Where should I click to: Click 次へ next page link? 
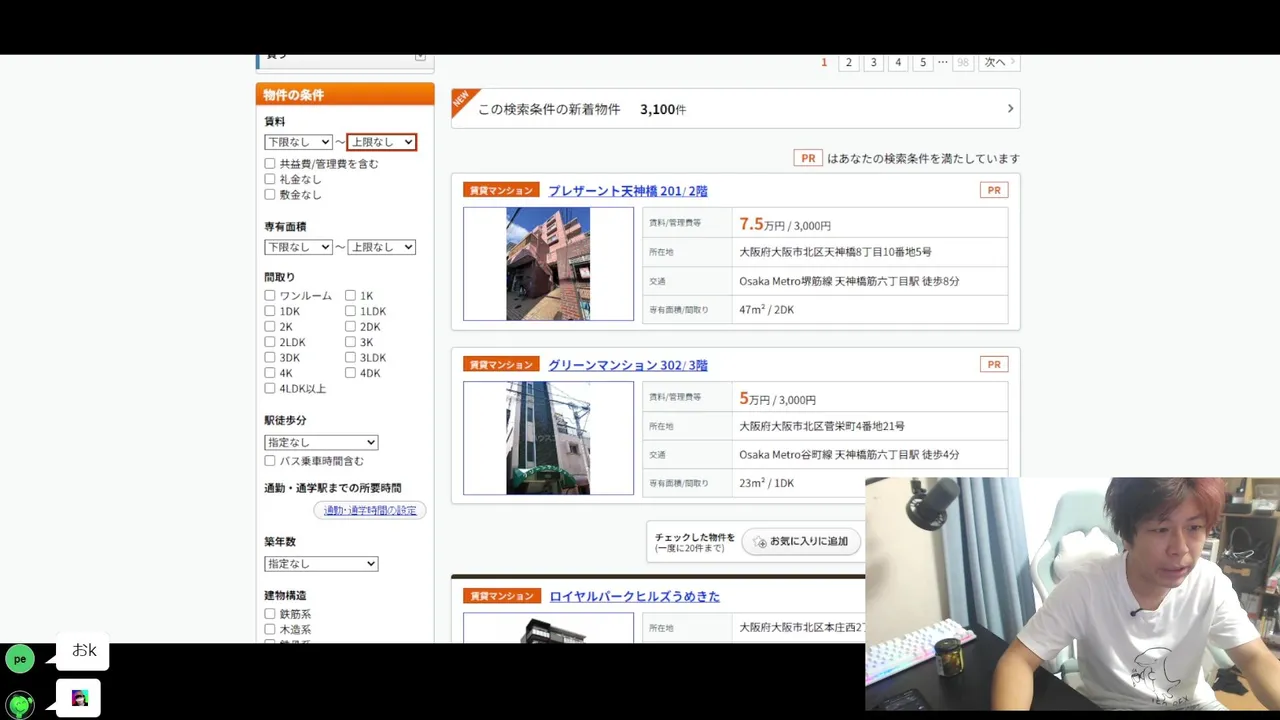[999, 62]
